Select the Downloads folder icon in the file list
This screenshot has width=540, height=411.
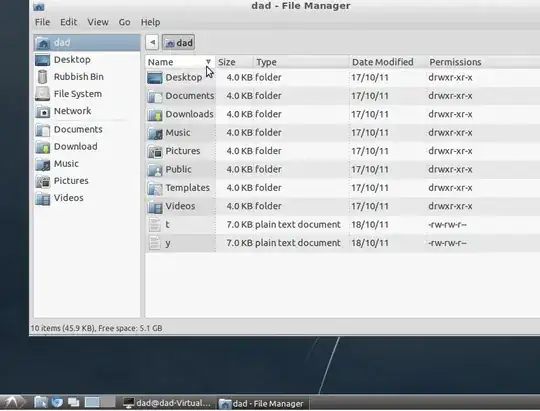point(155,114)
